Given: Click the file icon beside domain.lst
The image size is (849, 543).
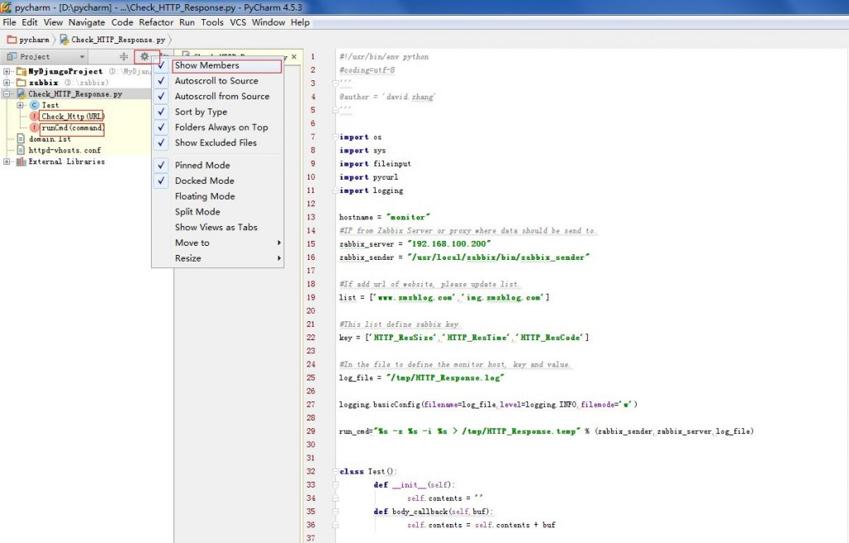Looking at the screenshot, I should (21, 139).
